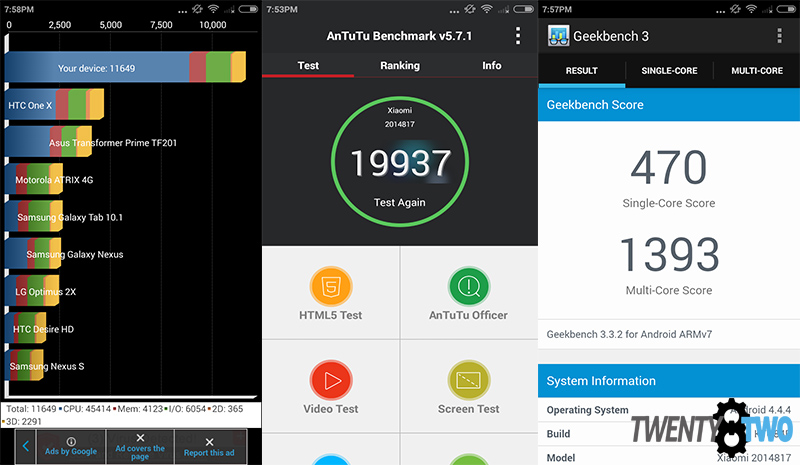The width and height of the screenshot is (800, 465).
Task: Tap Test Again in AnTuTu score circle
Action: pyautogui.click(x=399, y=203)
